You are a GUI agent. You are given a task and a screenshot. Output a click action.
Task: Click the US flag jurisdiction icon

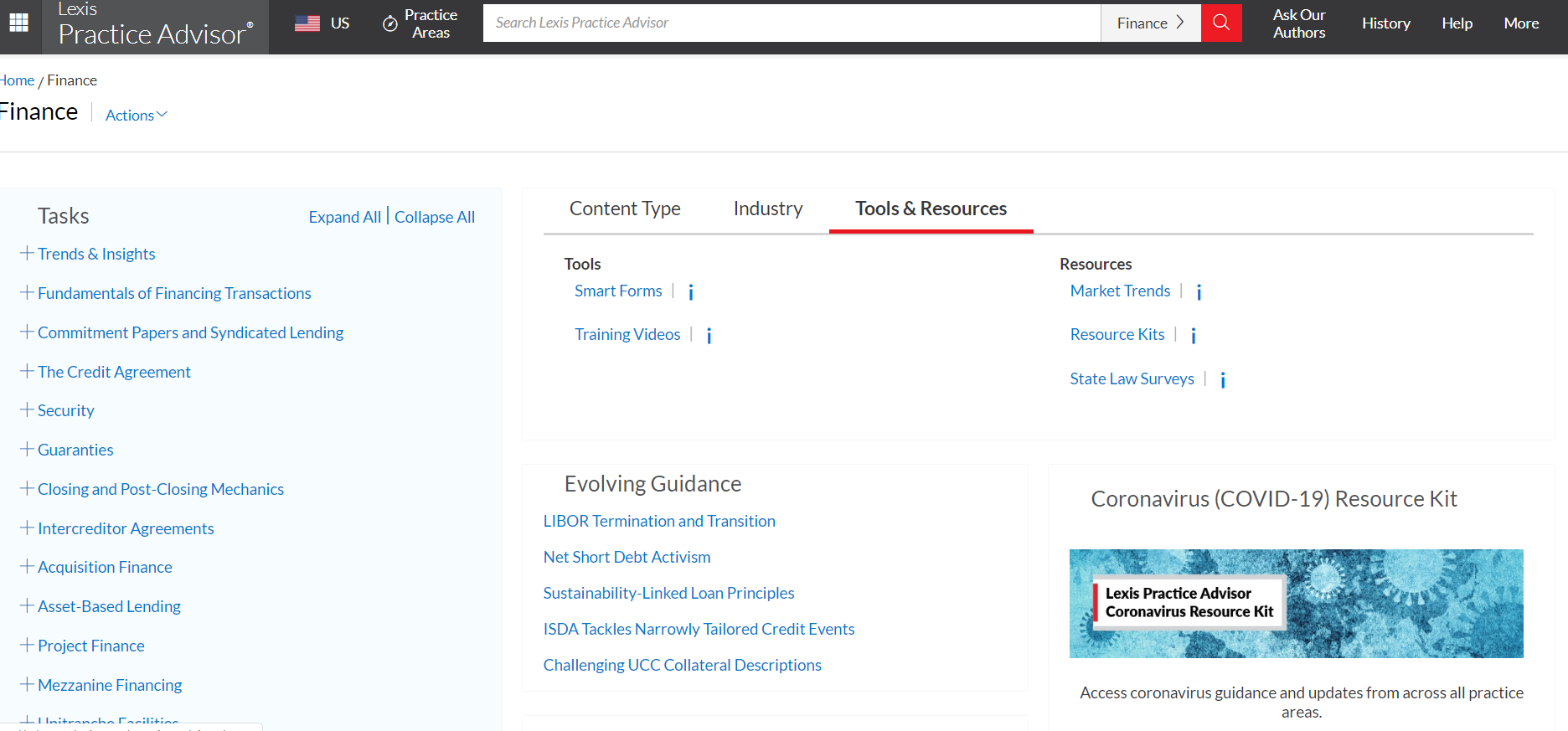point(307,23)
